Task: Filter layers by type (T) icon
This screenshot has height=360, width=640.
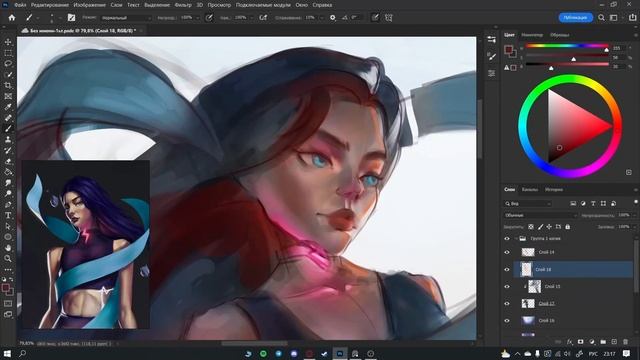Action: coord(593,203)
